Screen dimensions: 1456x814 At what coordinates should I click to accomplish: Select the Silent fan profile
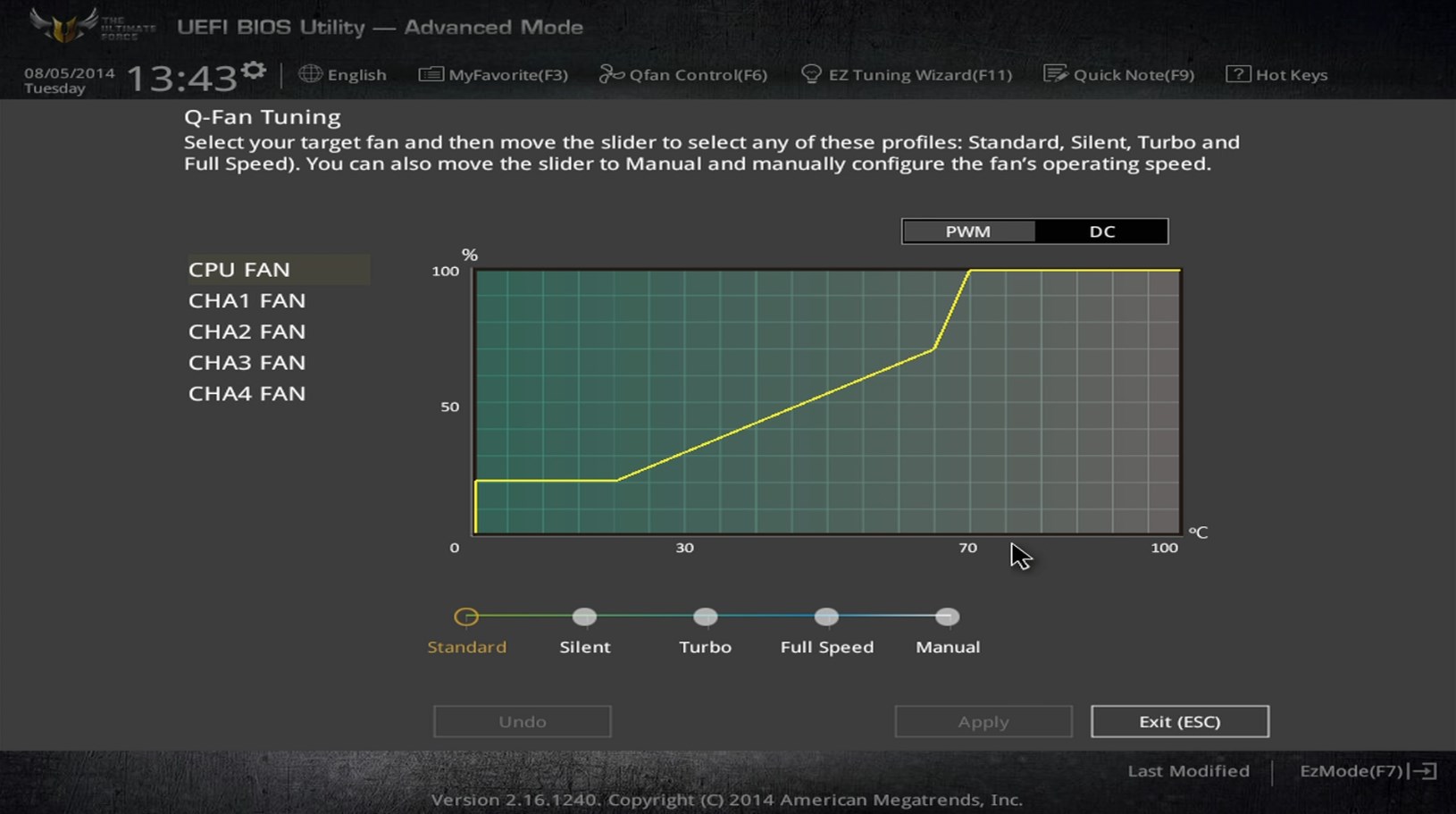point(584,617)
